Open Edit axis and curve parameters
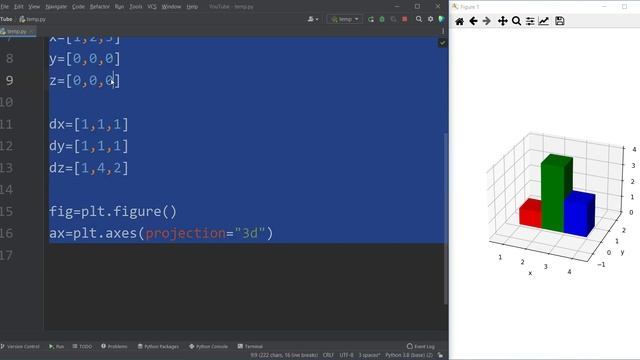The width and height of the screenshot is (640, 360). 544,21
